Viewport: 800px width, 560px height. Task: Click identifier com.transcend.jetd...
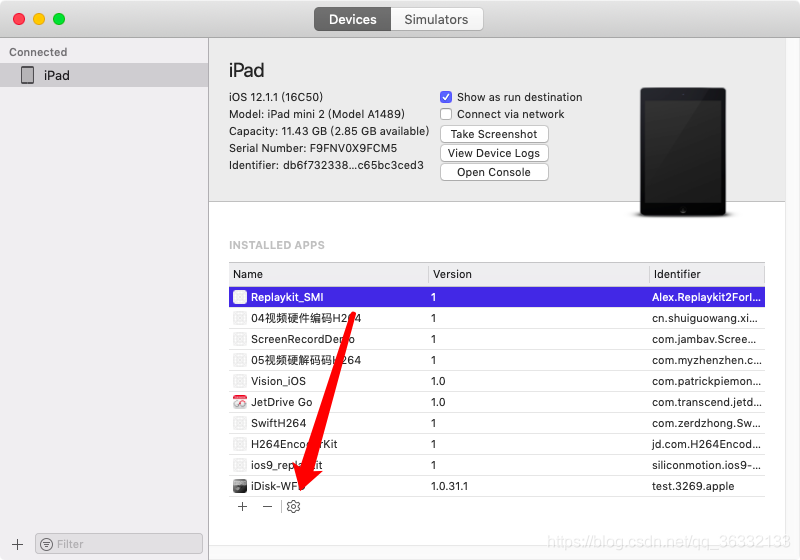(707, 402)
